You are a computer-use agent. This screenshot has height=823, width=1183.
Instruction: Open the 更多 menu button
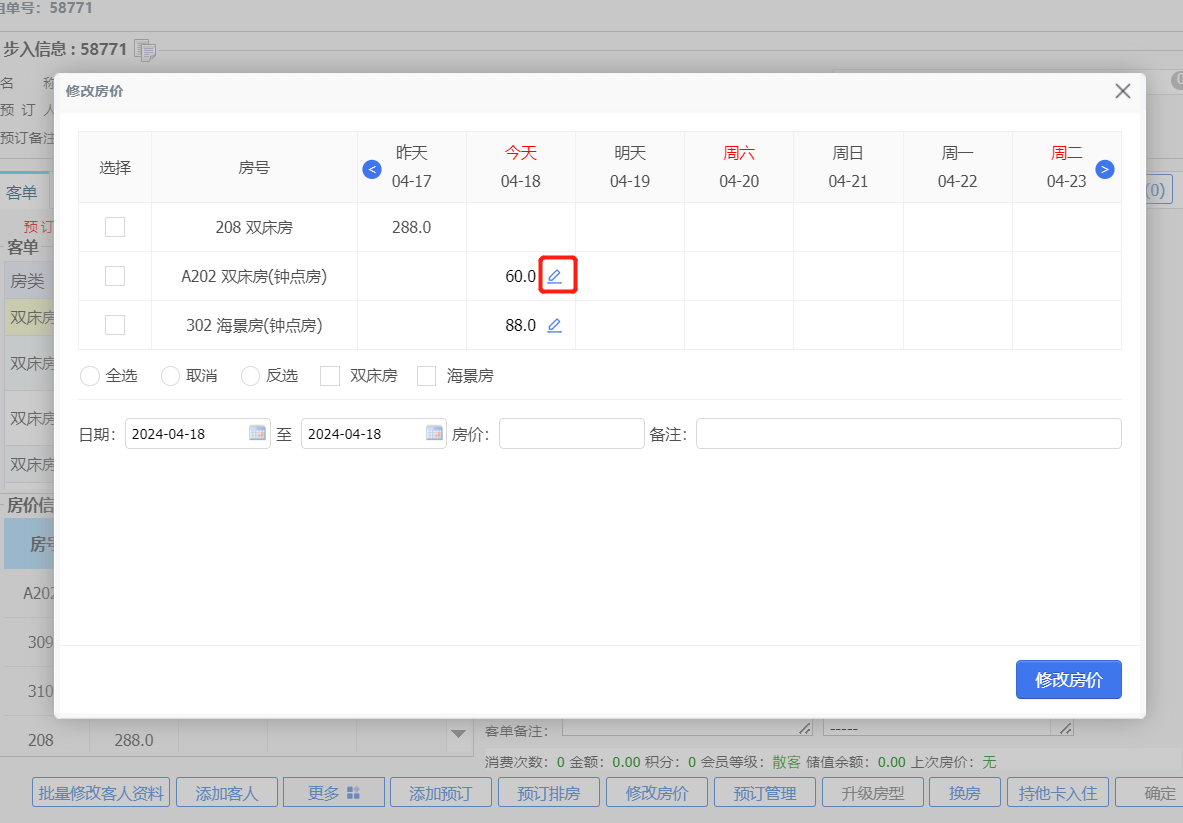tap(334, 793)
